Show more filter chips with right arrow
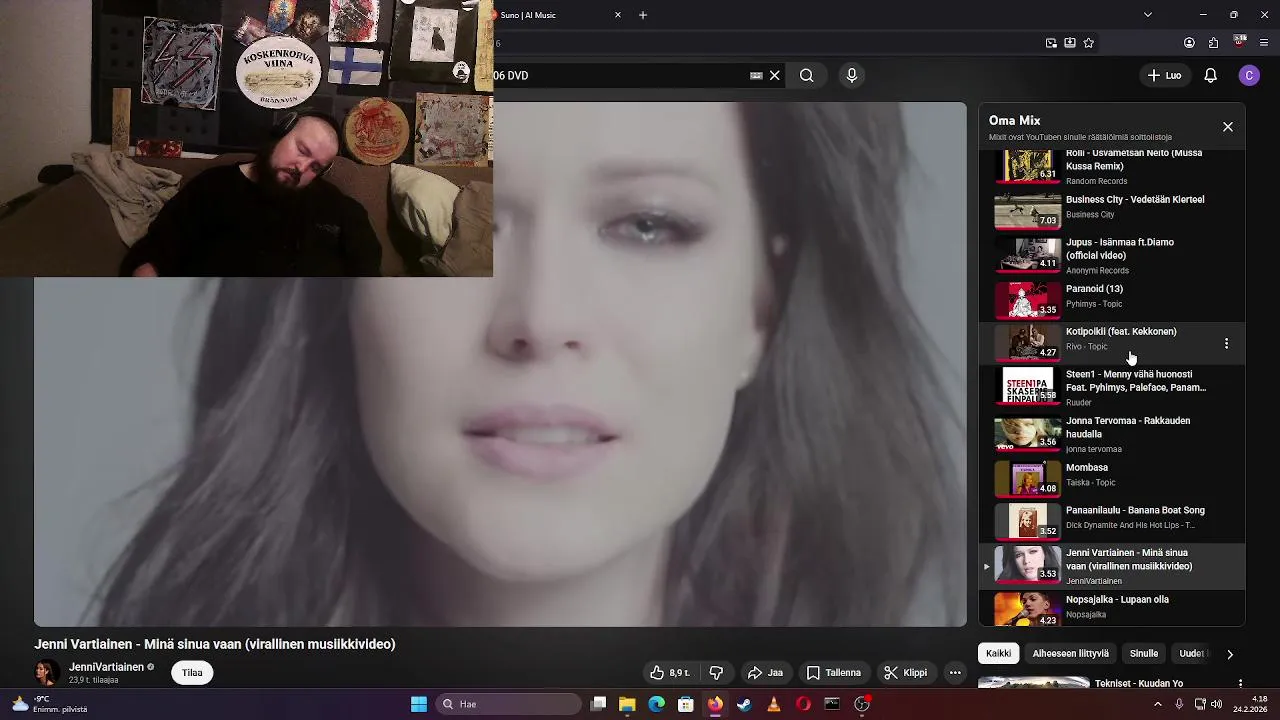Viewport: 1280px width, 720px height. tap(1230, 654)
